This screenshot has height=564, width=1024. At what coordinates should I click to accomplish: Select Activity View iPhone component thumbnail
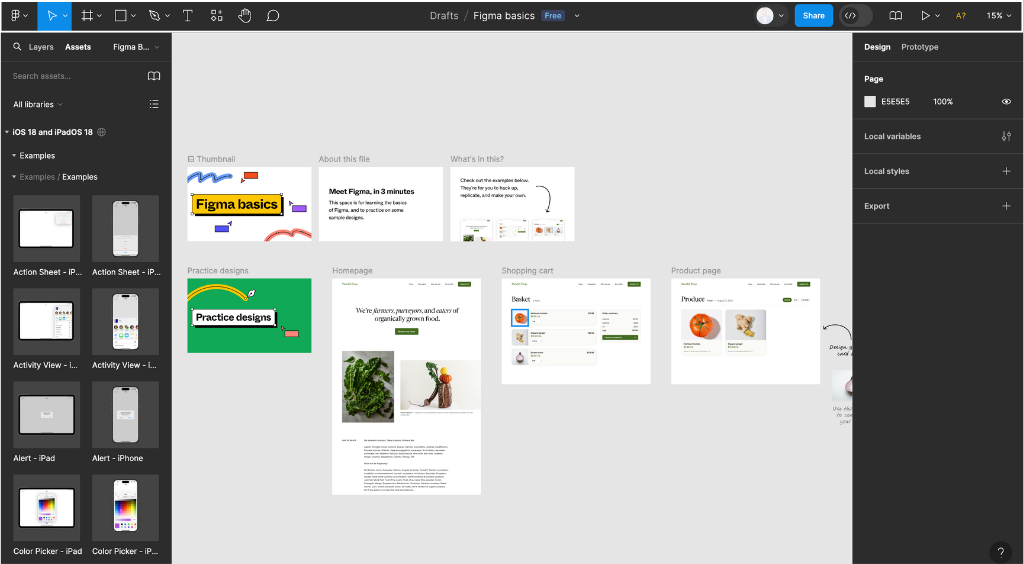tap(125, 322)
